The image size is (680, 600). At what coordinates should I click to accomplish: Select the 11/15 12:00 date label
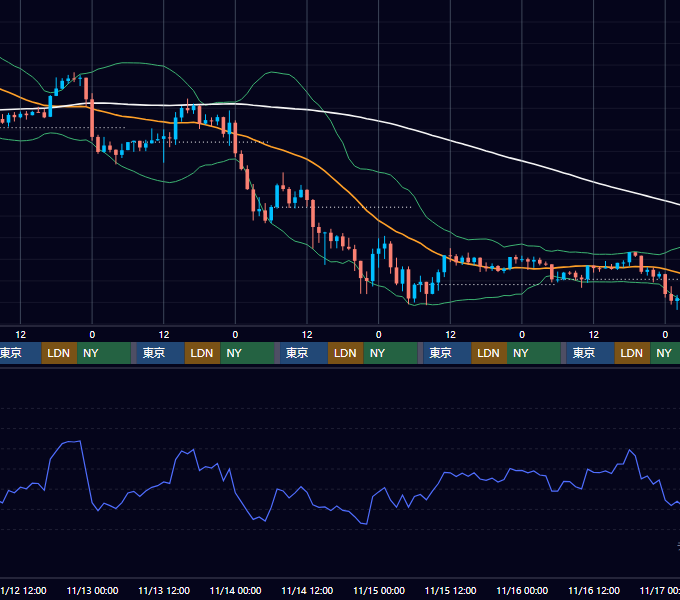451,590
